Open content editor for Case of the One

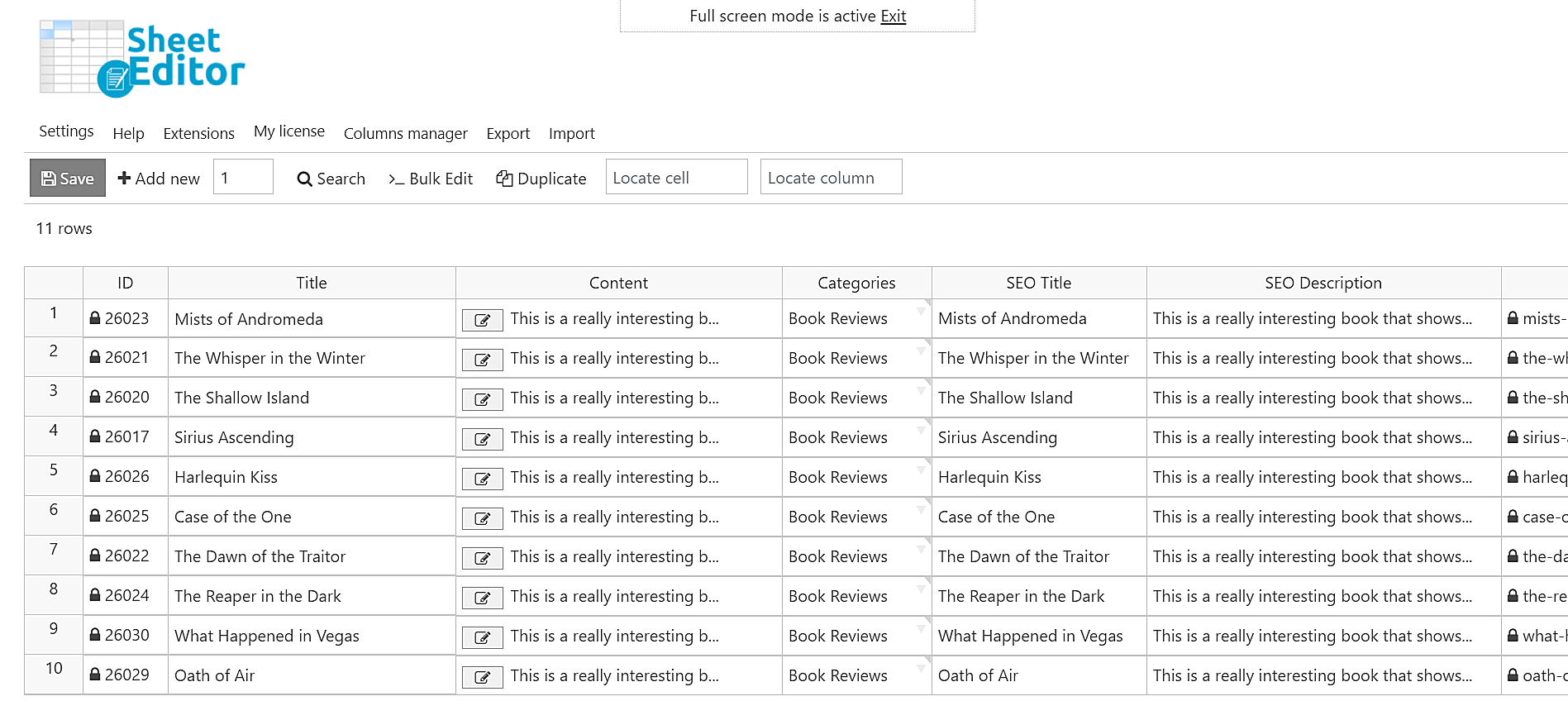[x=482, y=519]
